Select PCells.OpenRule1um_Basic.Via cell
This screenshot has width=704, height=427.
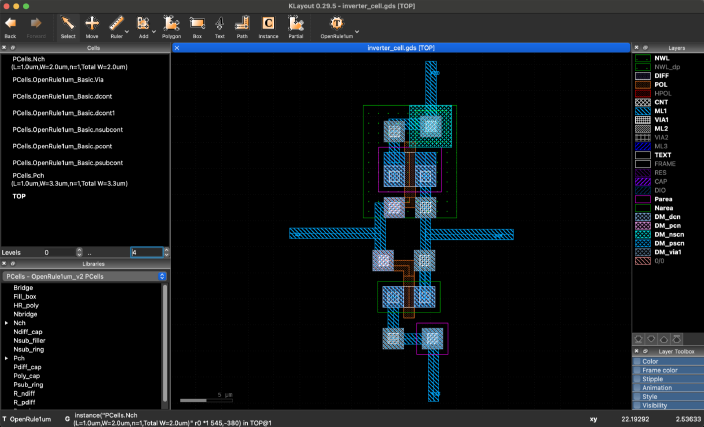click(x=58, y=79)
